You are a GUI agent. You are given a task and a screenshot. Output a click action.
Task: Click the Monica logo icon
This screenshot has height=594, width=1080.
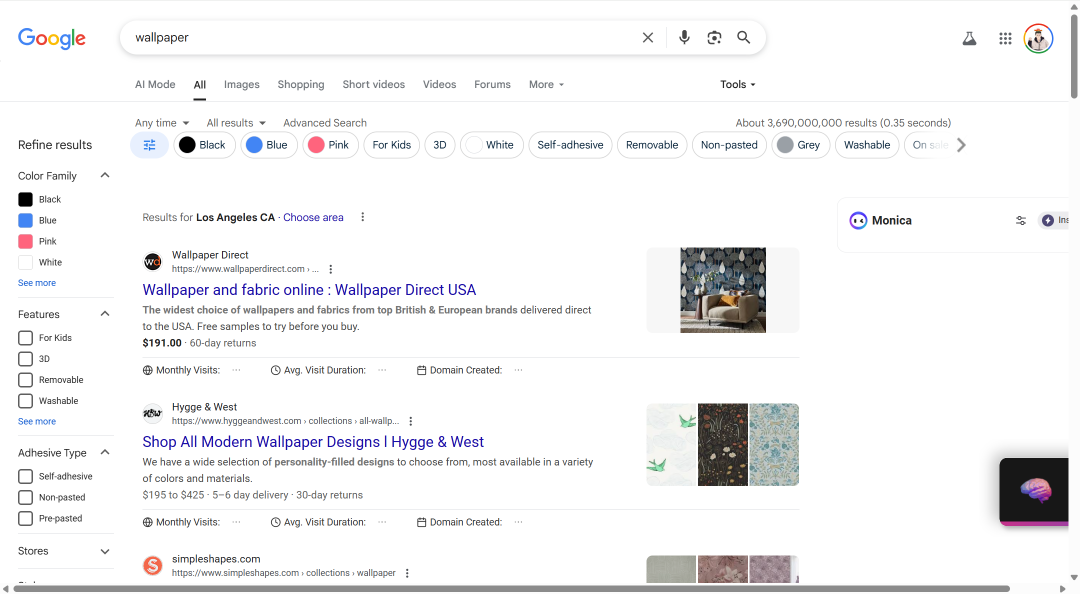pos(858,221)
